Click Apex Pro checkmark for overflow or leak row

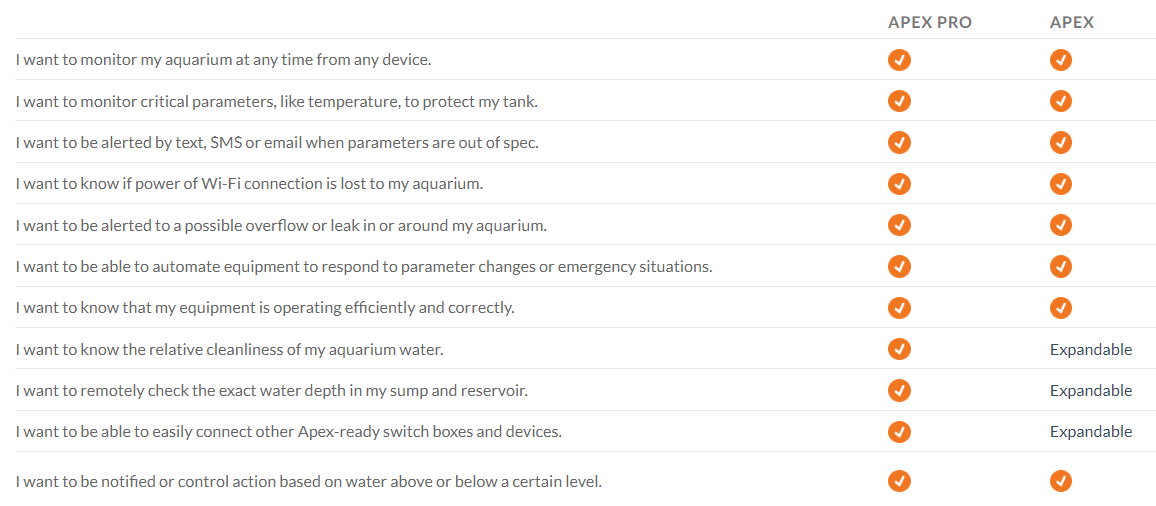[x=899, y=225]
